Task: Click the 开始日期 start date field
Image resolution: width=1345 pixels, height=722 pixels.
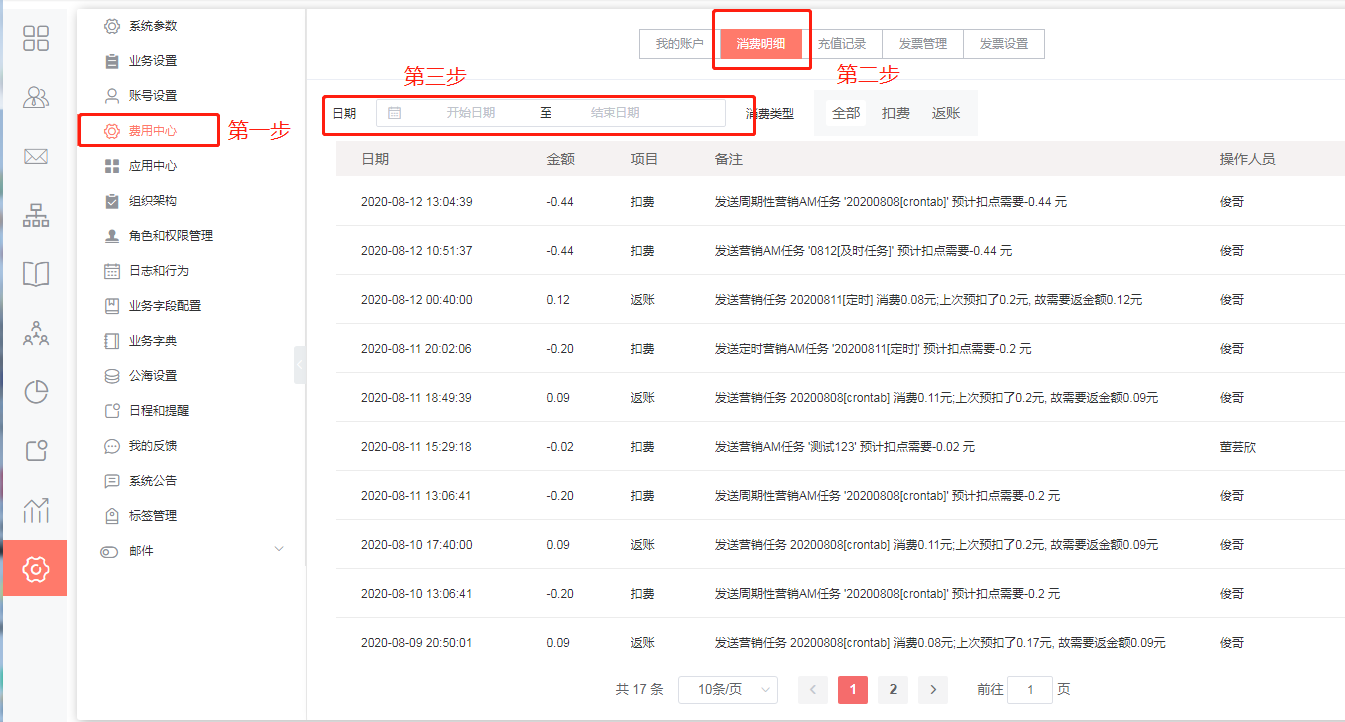Action: 471,113
